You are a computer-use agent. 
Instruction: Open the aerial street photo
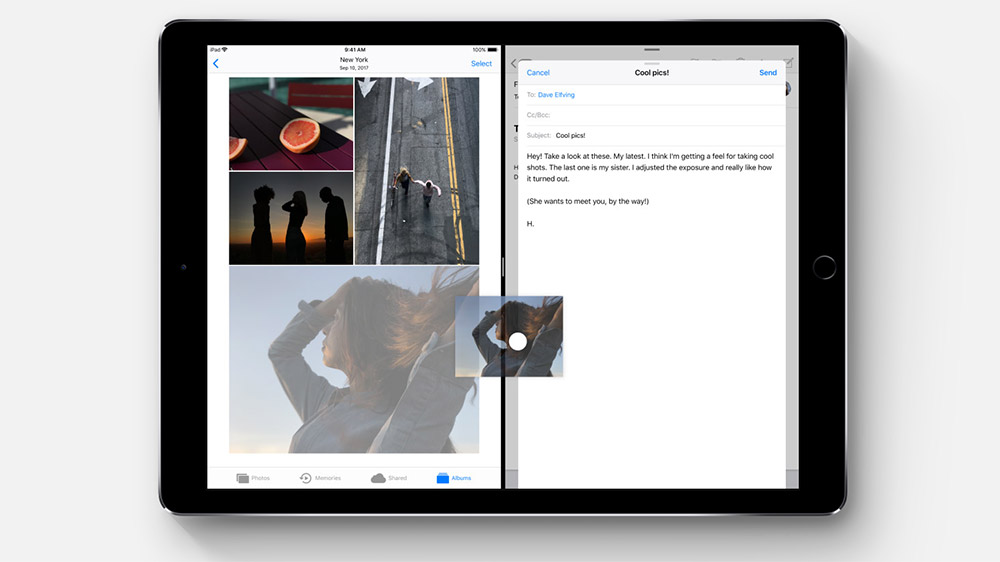(x=416, y=170)
